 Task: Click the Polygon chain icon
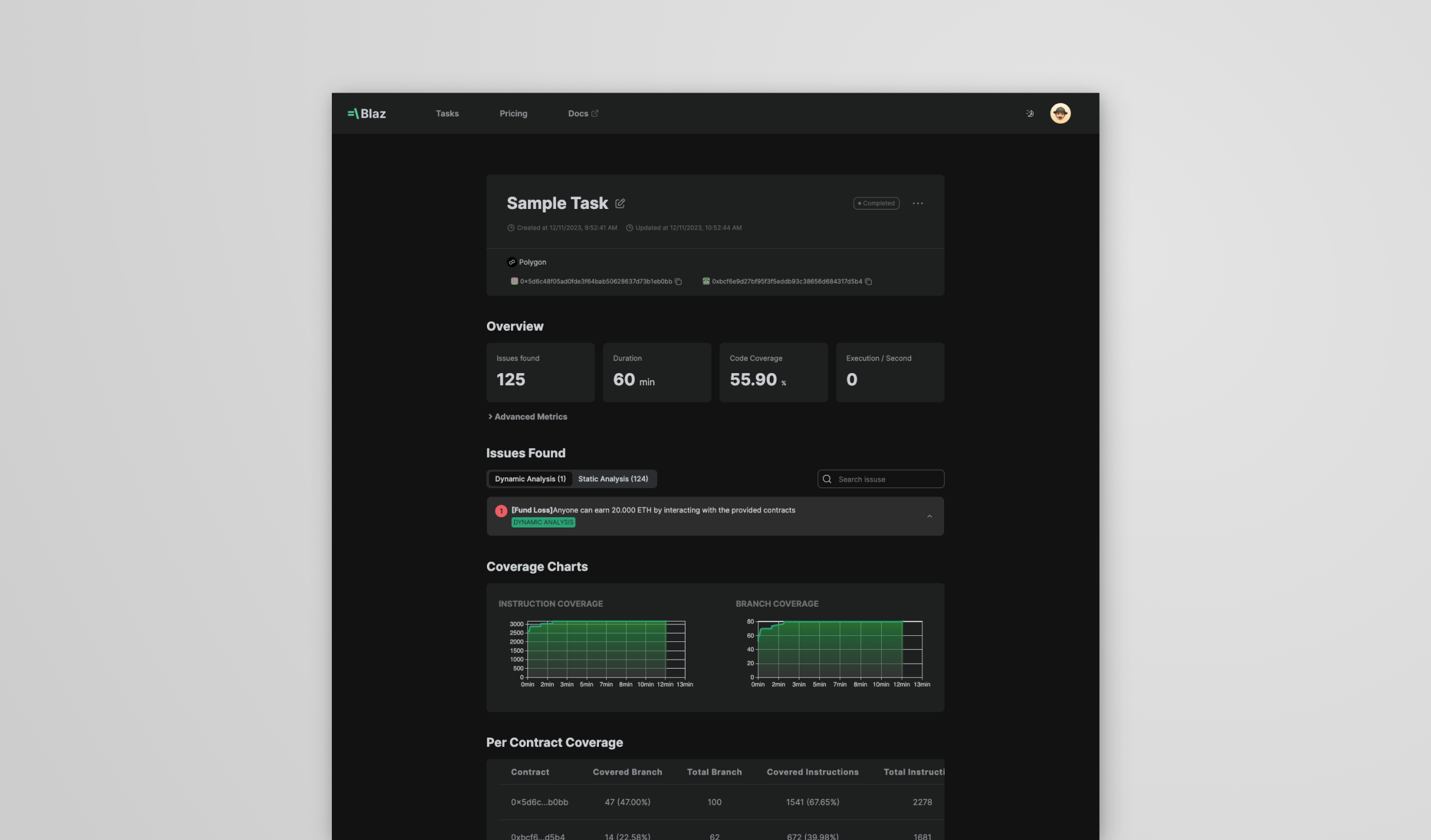pyautogui.click(x=512, y=262)
